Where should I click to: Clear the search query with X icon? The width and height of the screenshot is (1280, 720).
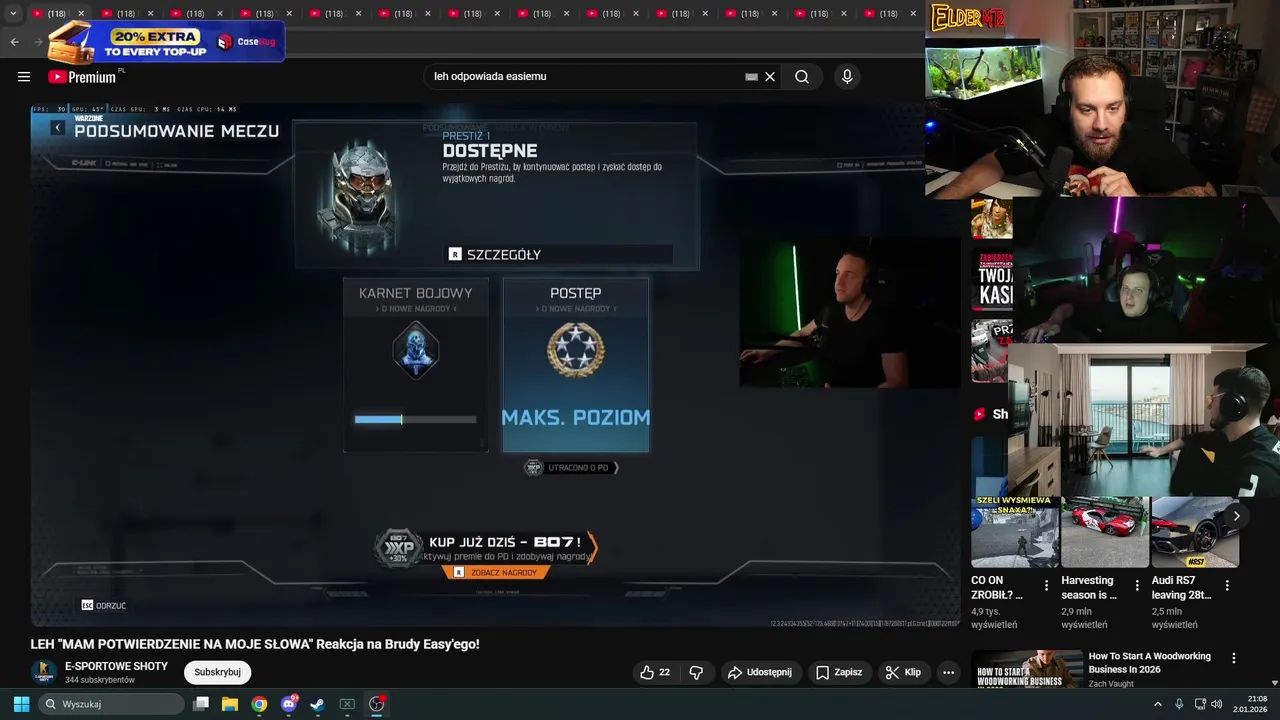[x=770, y=77]
